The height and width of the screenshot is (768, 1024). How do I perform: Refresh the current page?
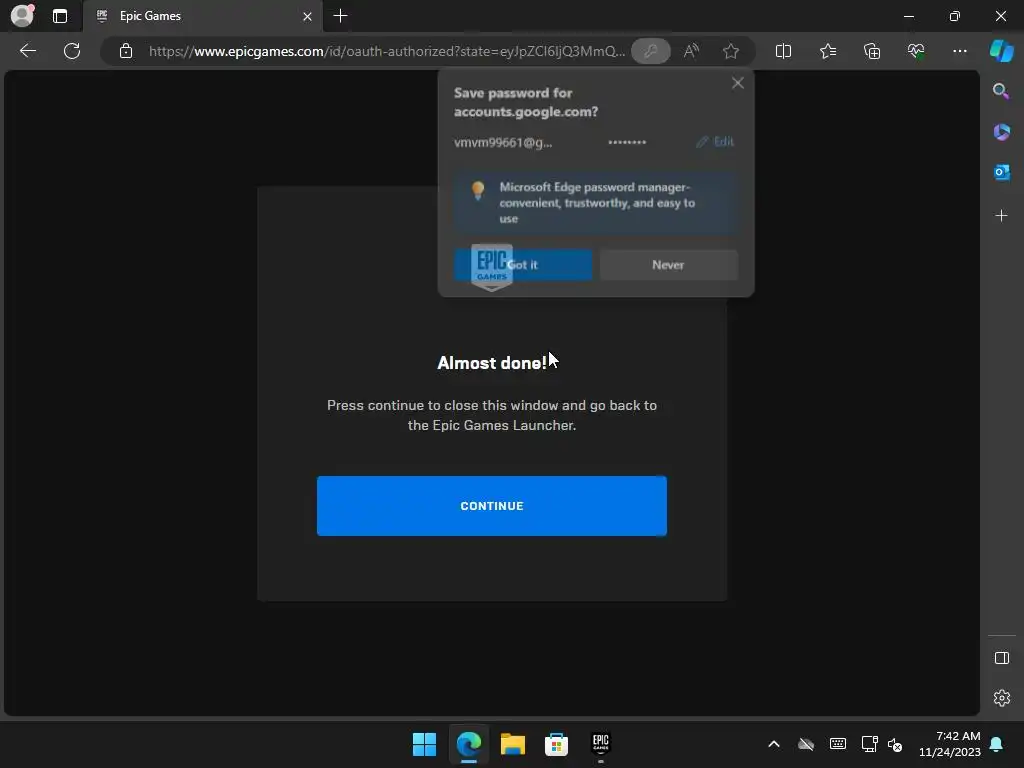click(72, 51)
